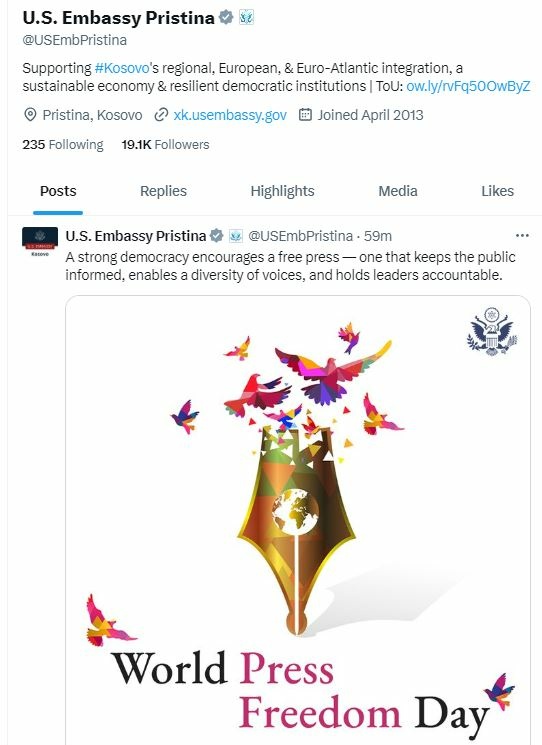
Task: Click the link chain icon beside website
Action: pos(162,115)
